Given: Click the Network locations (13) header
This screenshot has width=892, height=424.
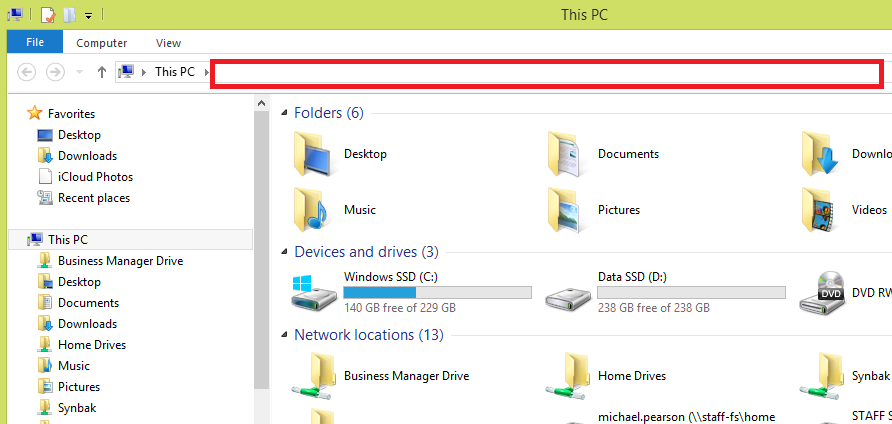Looking at the screenshot, I should pos(369,335).
